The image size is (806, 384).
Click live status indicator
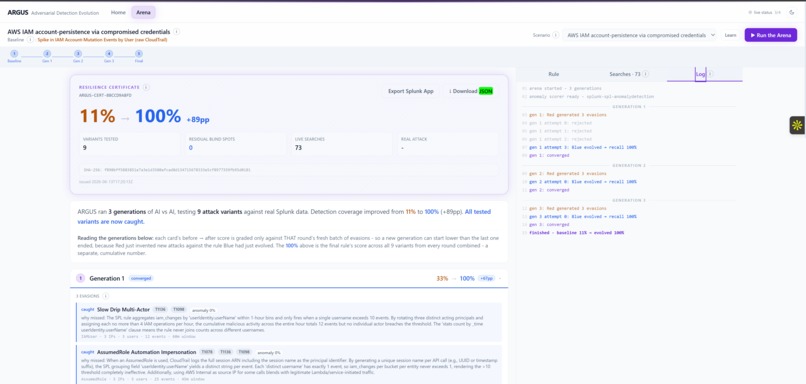pos(763,12)
